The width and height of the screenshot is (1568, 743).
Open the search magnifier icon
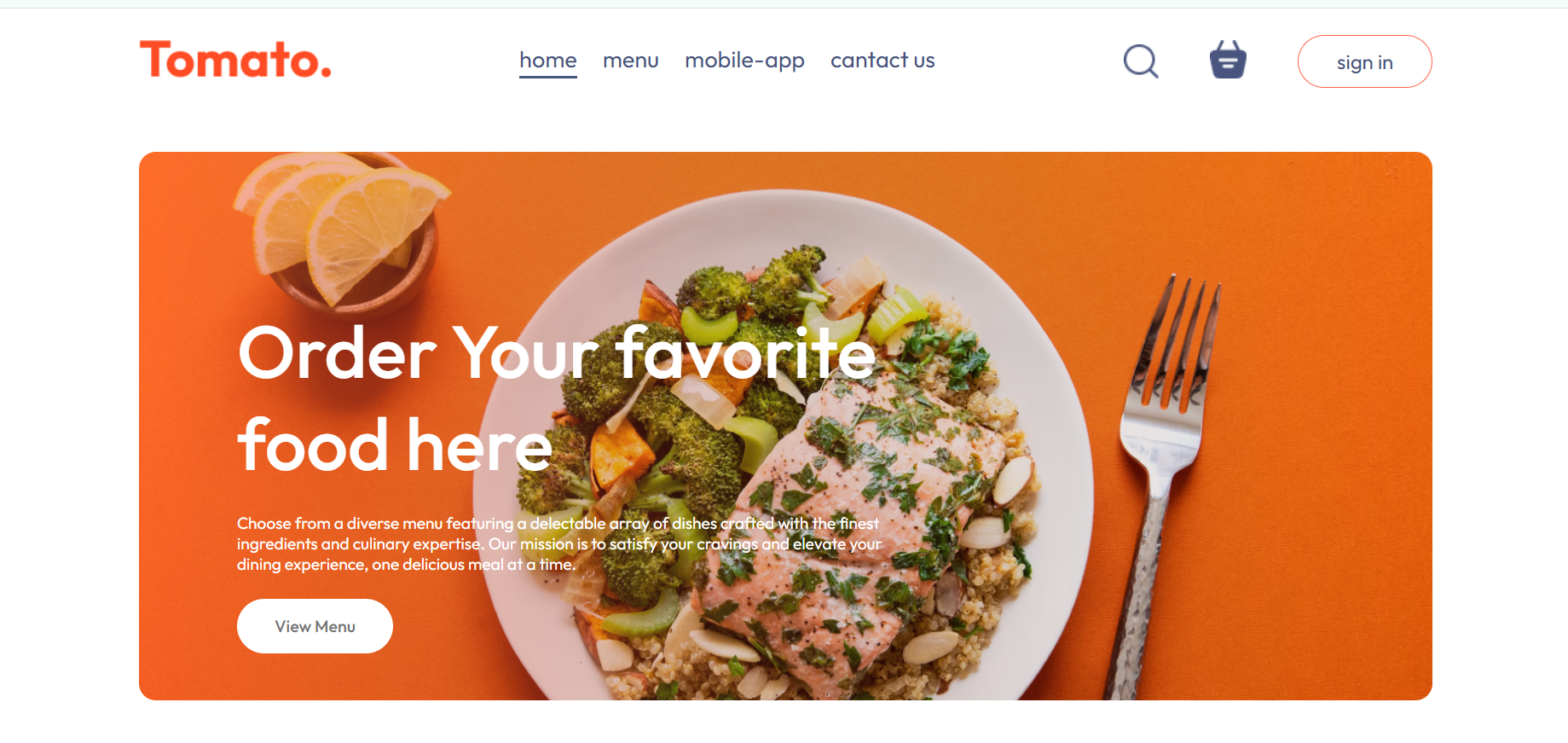[1141, 61]
